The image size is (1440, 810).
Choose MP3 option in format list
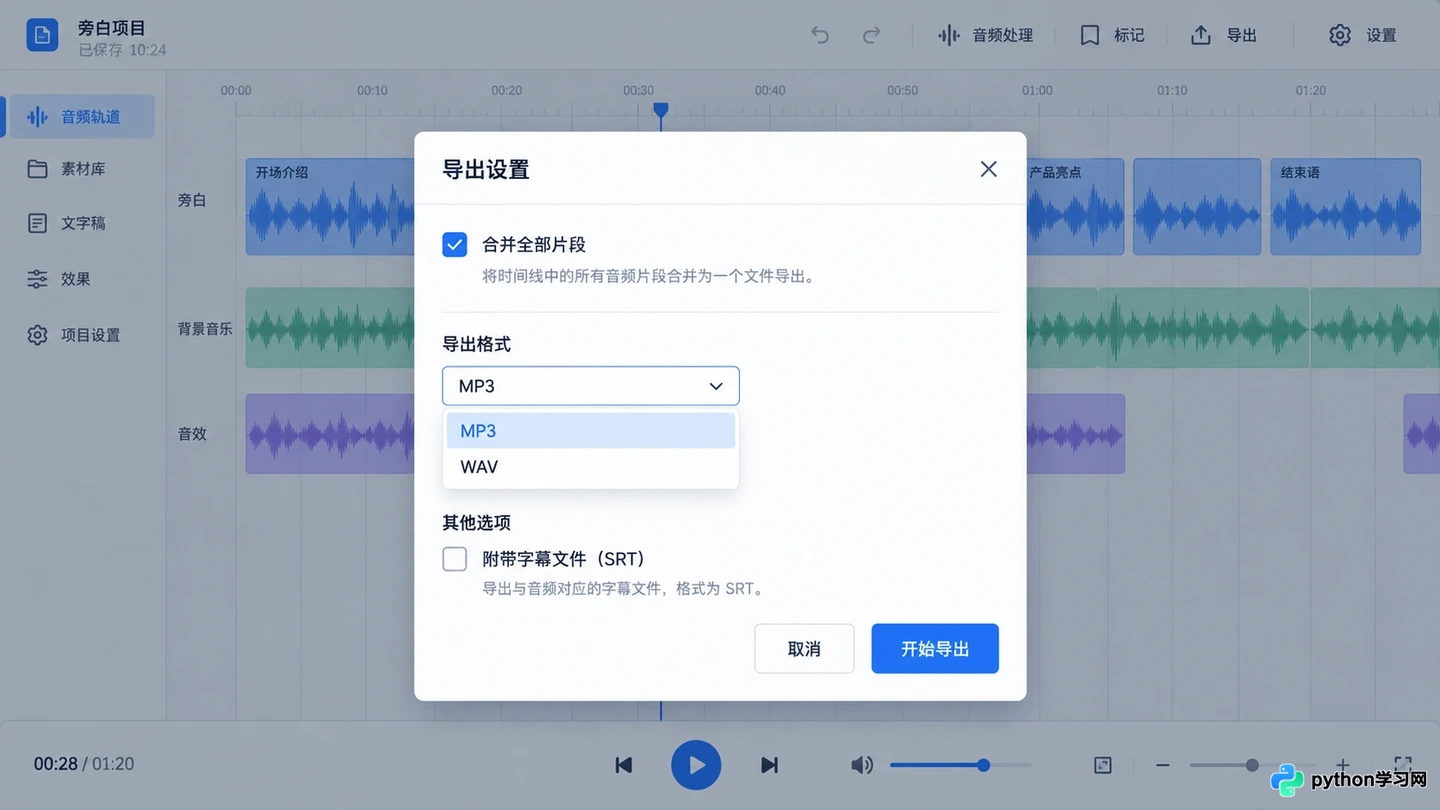[591, 431]
